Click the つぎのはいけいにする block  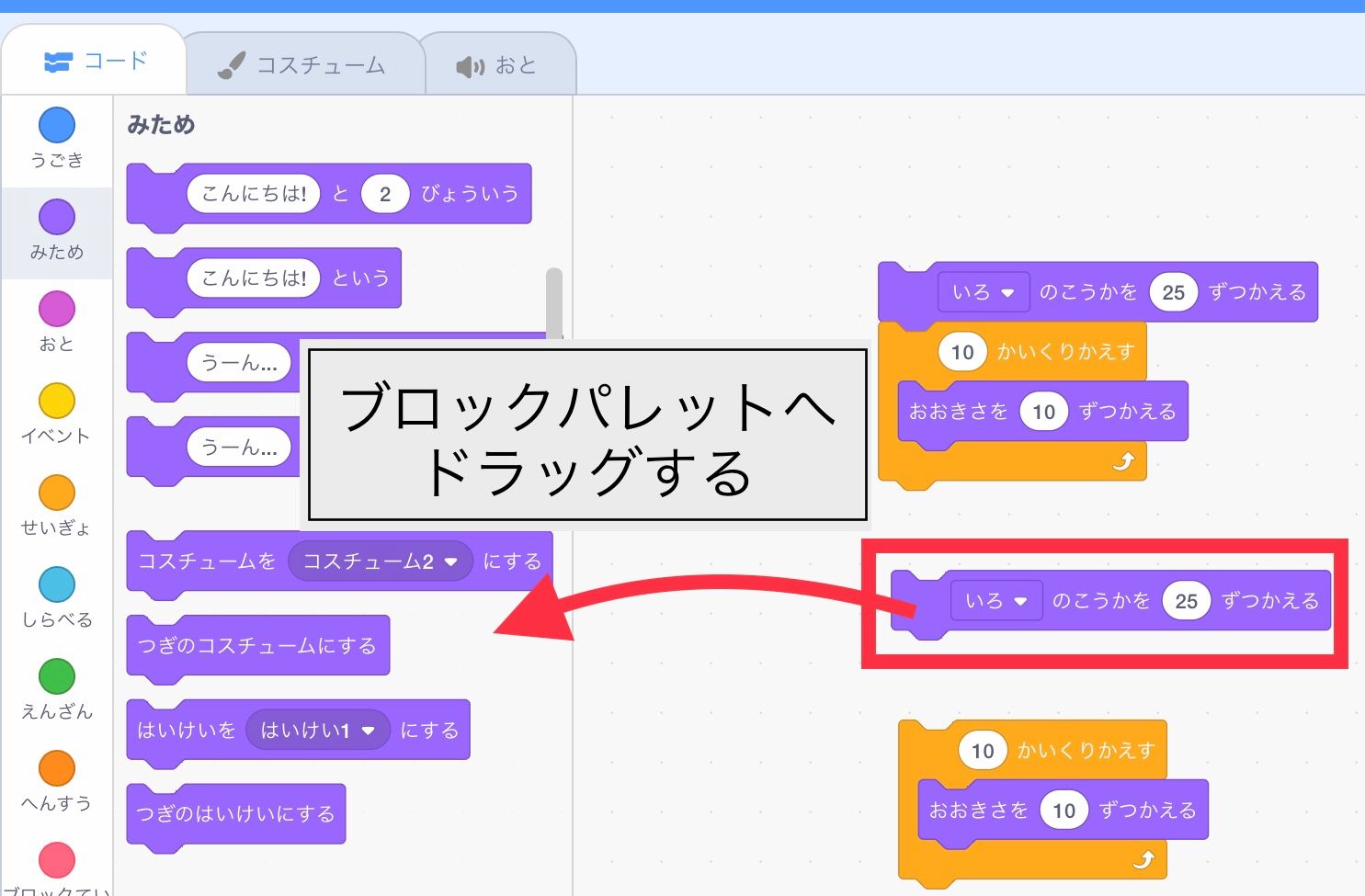click(x=235, y=814)
